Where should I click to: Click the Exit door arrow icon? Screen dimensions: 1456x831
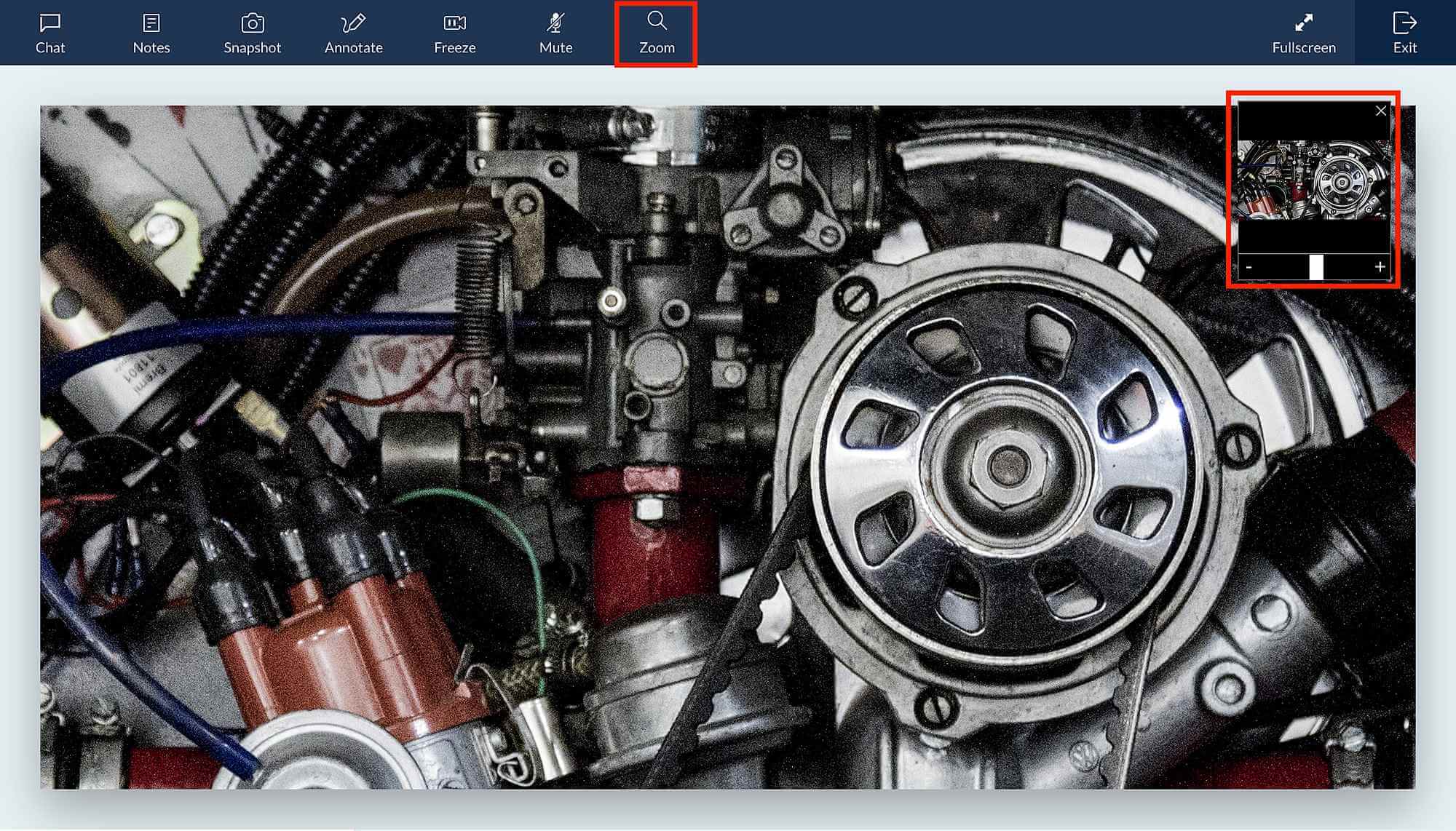coord(1404,23)
